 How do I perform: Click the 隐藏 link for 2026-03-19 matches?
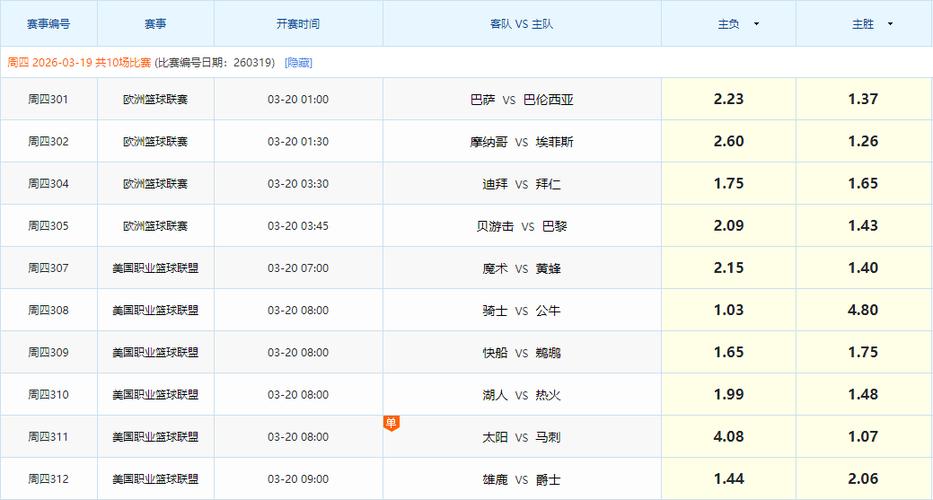click(x=299, y=62)
